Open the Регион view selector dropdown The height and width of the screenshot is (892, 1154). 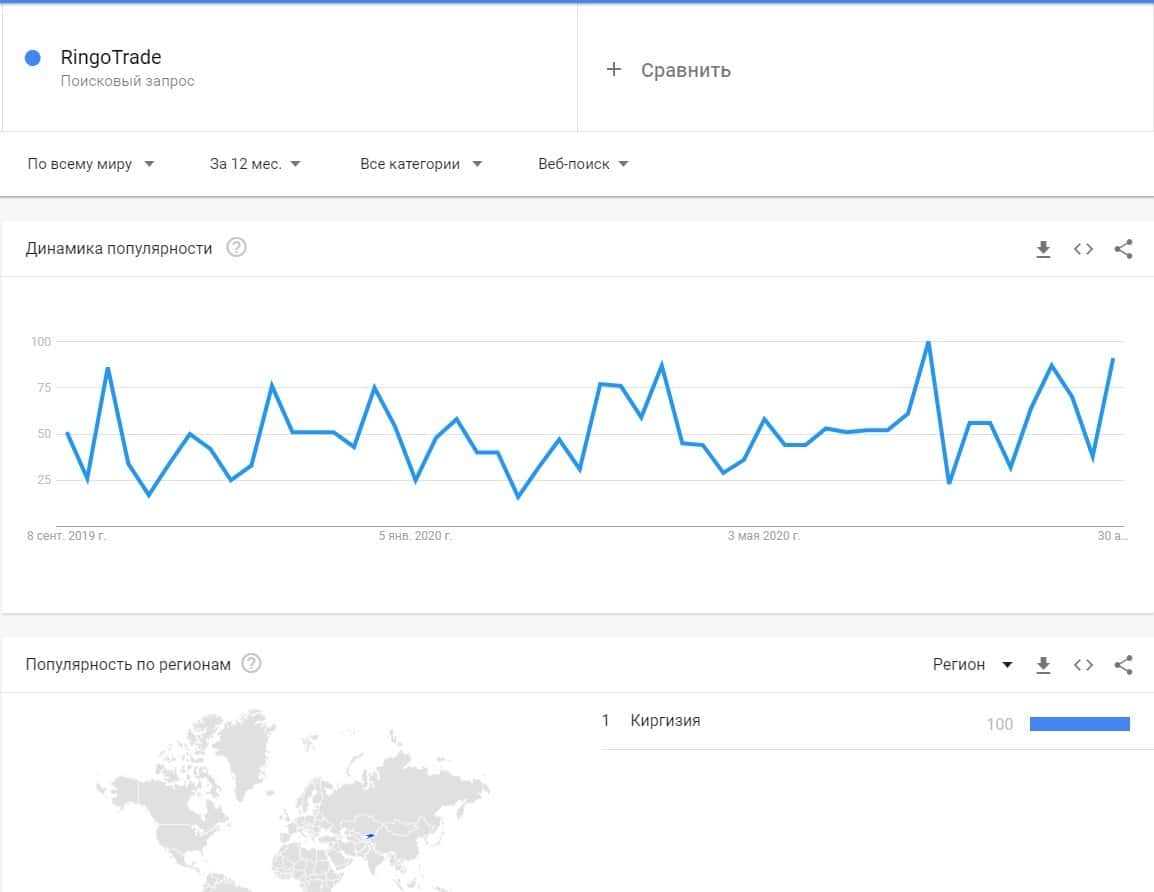pos(972,665)
